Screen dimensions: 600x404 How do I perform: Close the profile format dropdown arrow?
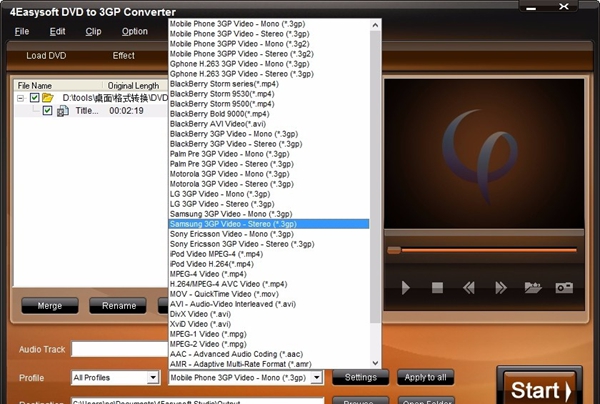(316, 378)
